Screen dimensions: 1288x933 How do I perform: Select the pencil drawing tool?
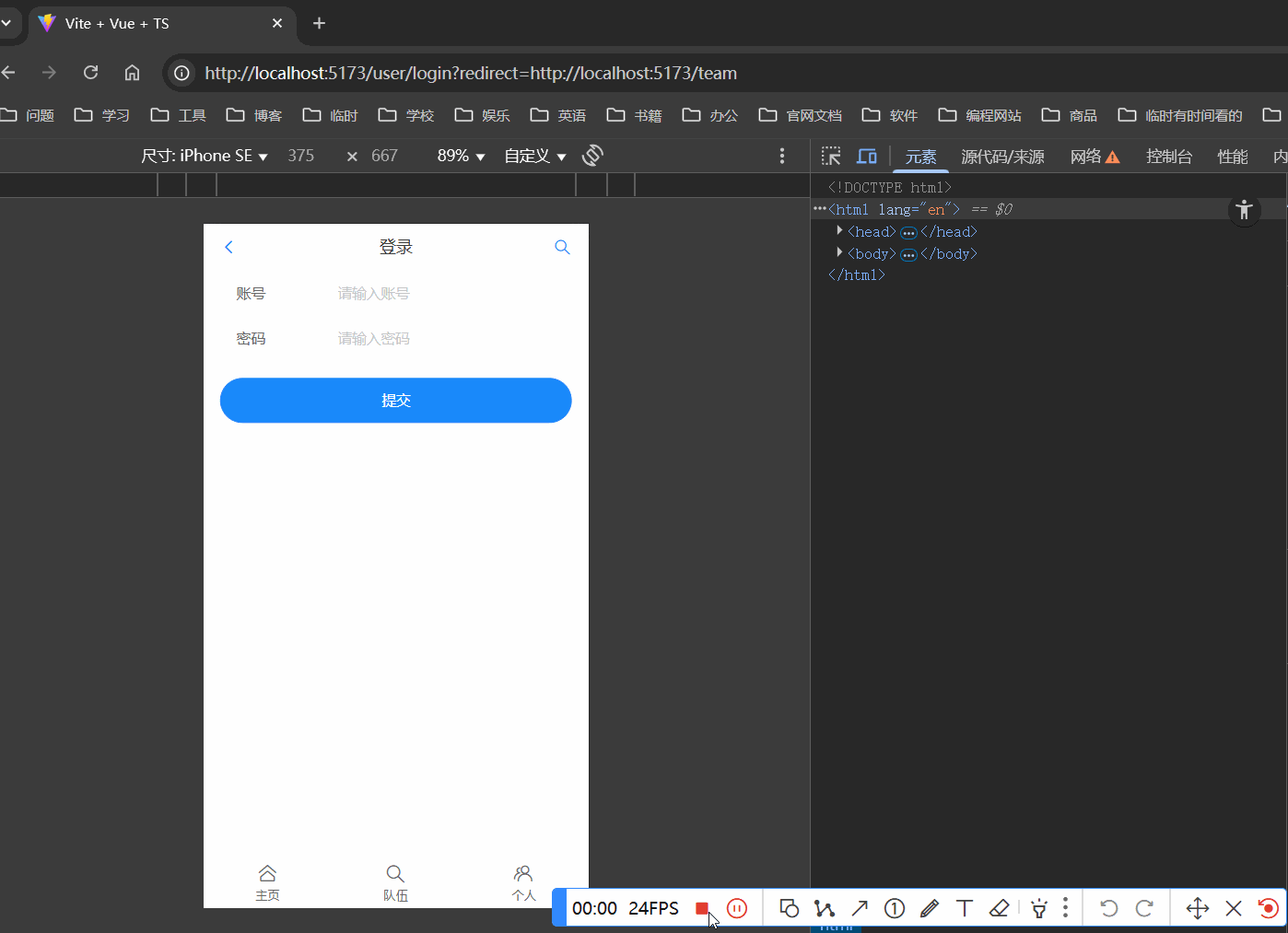click(x=930, y=908)
